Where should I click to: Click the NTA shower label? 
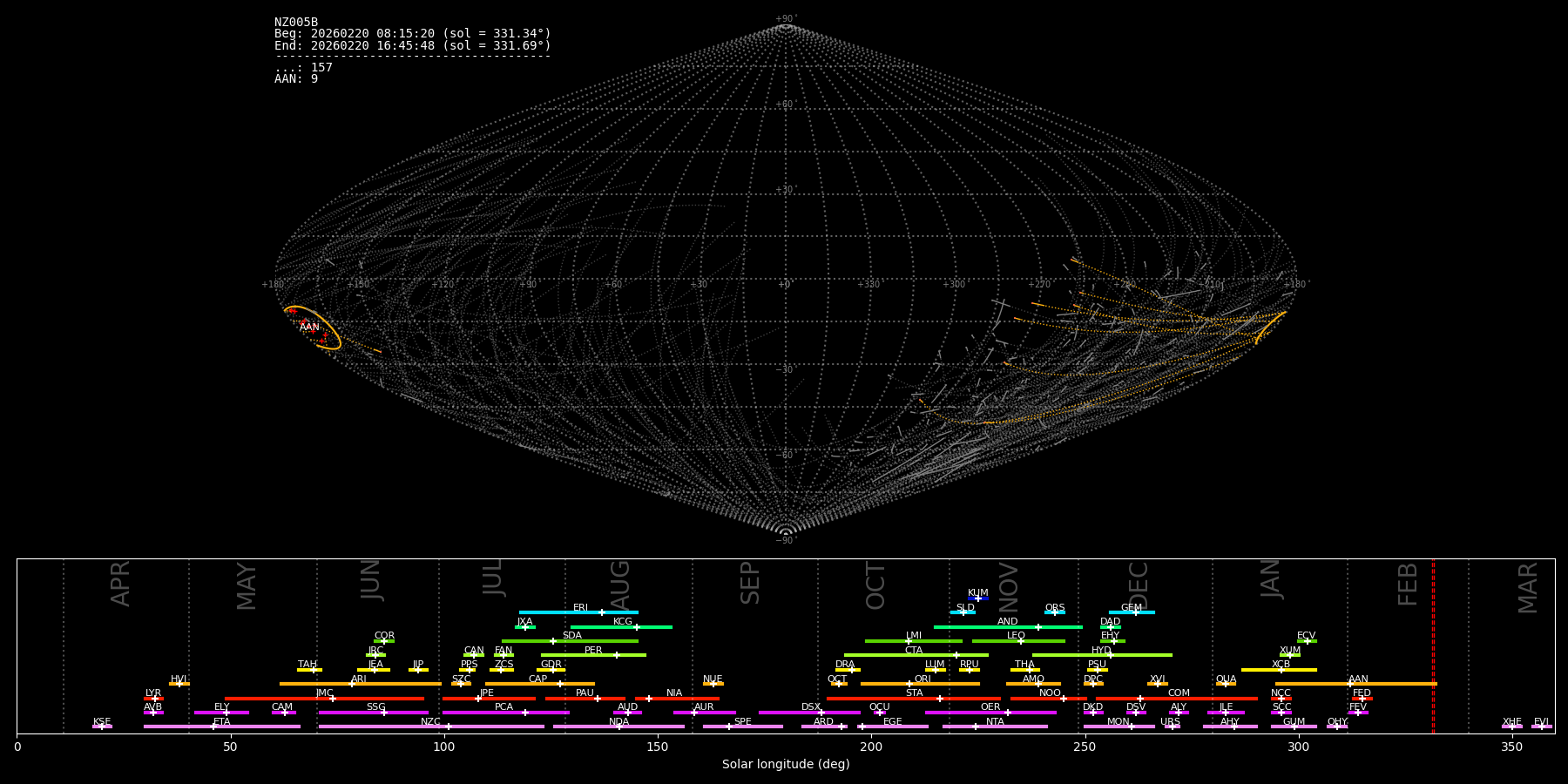995,722
